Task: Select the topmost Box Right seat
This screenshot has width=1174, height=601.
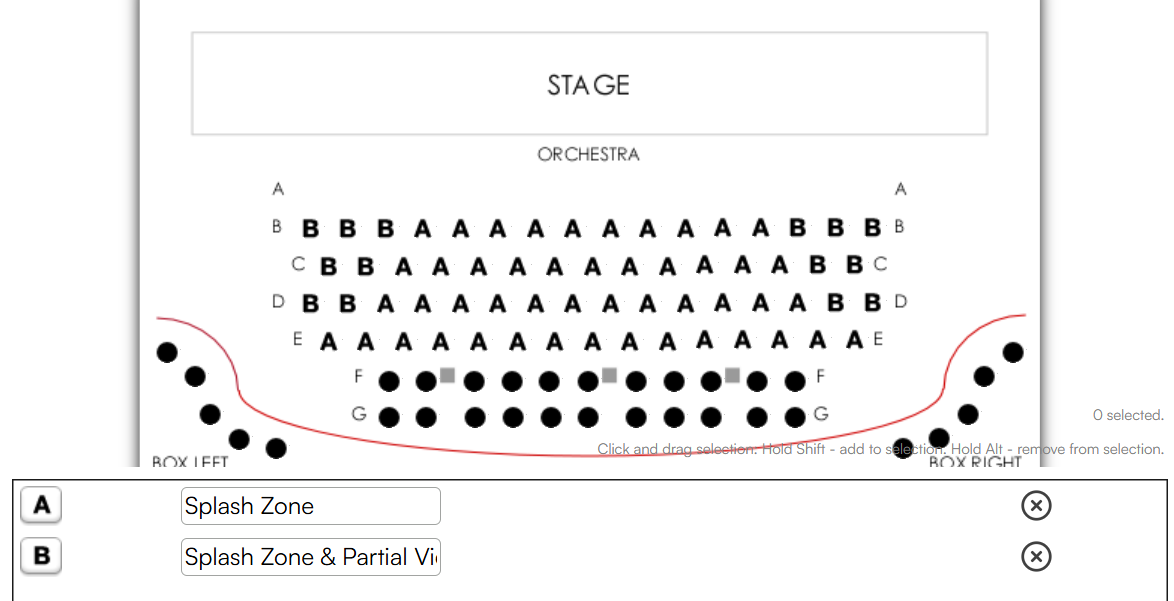Action: pyautogui.click(x=1013, y=352)
